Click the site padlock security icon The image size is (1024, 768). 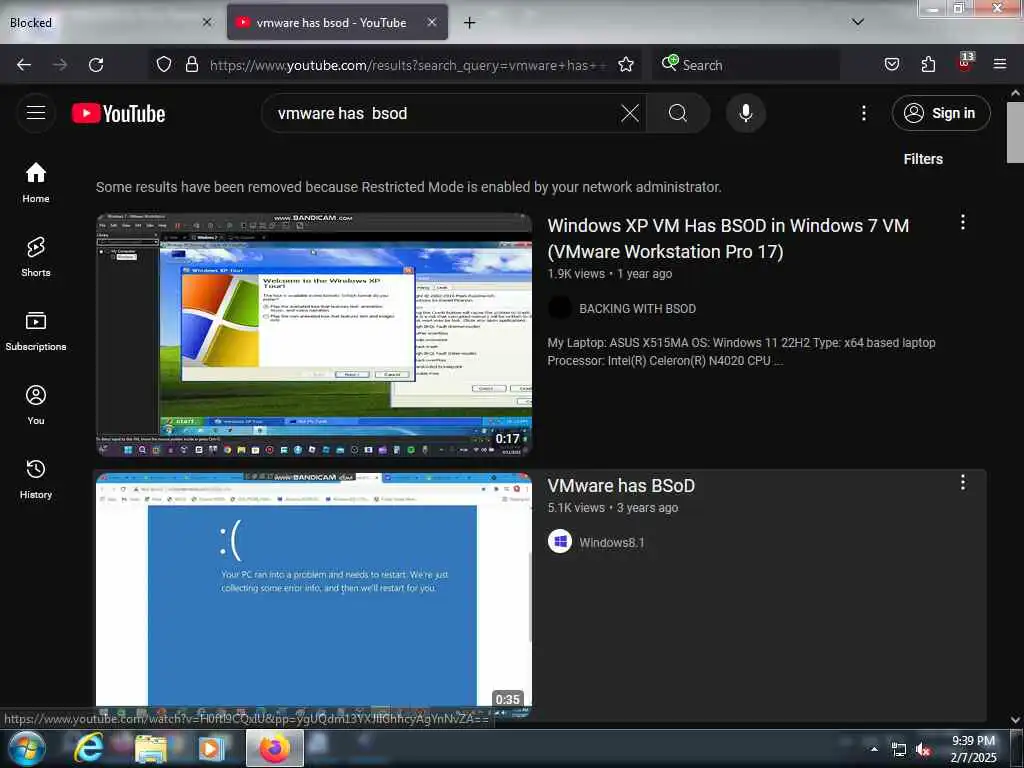point(191,64)
